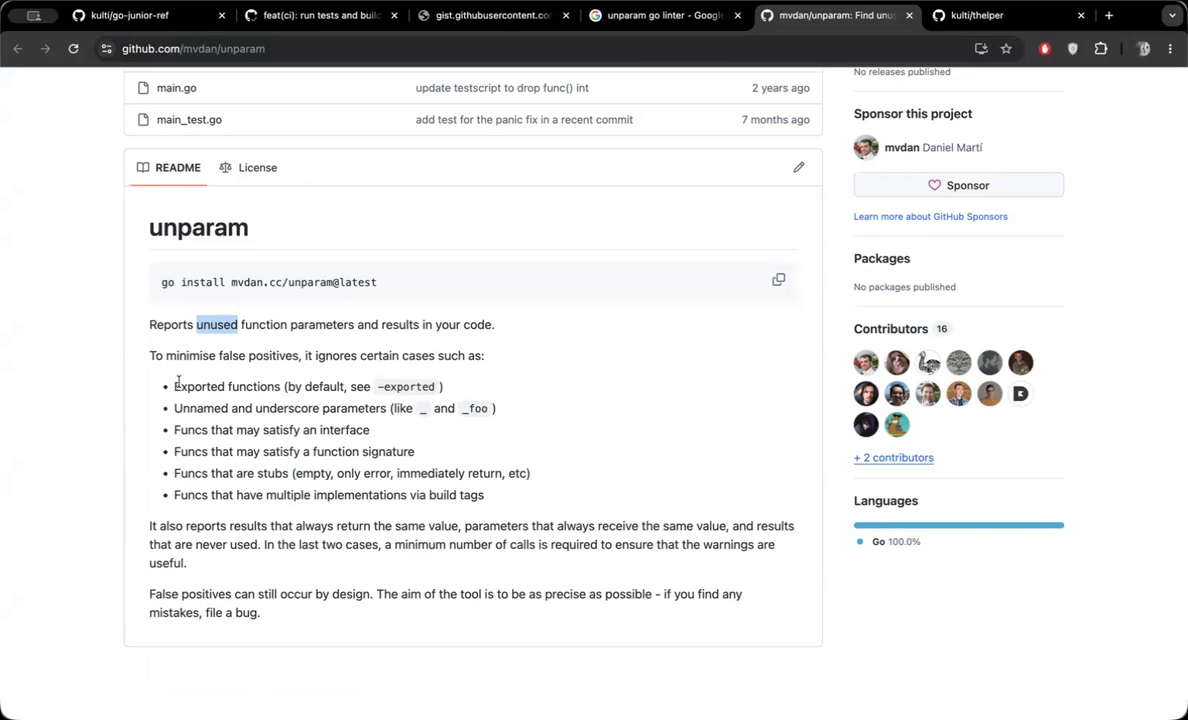The image size is (1188, 720).
Task: Open '+ 2 contributors' link
Action: [894, 458]
